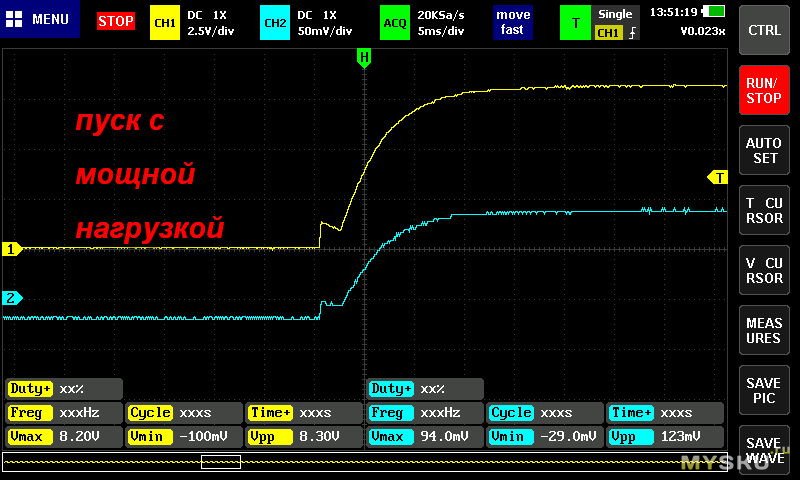Image resolution: width=800 pixels, height=480 pixels.
Task: Select trigger source CH1 with rising edge
Action: pyautogui.click(x=616, y=33)
